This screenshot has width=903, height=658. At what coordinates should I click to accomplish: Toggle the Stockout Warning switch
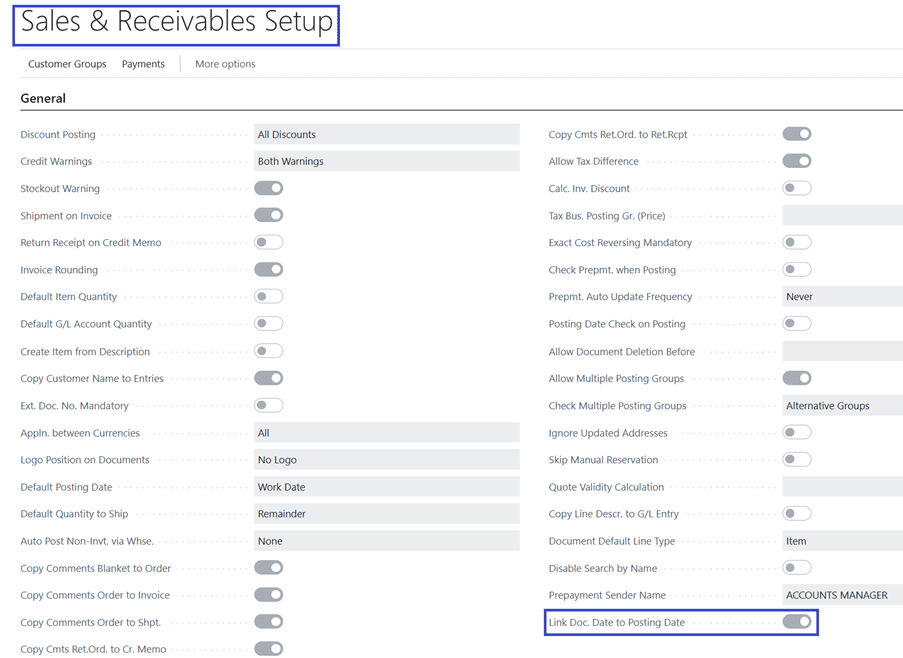(x=268, y=188)
